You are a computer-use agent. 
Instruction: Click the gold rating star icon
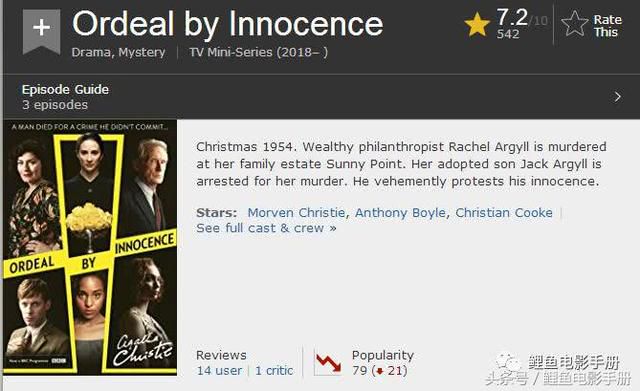click(477, 24)
